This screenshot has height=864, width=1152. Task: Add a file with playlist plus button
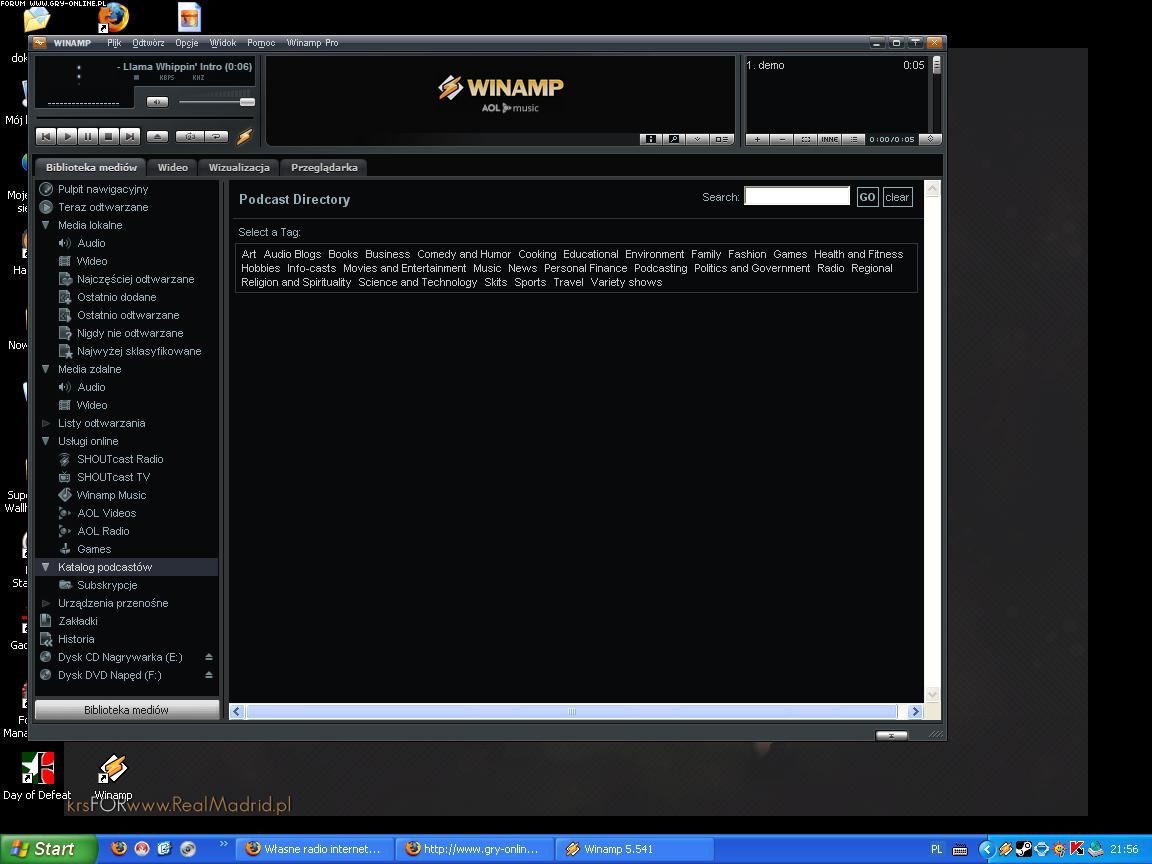757,139
